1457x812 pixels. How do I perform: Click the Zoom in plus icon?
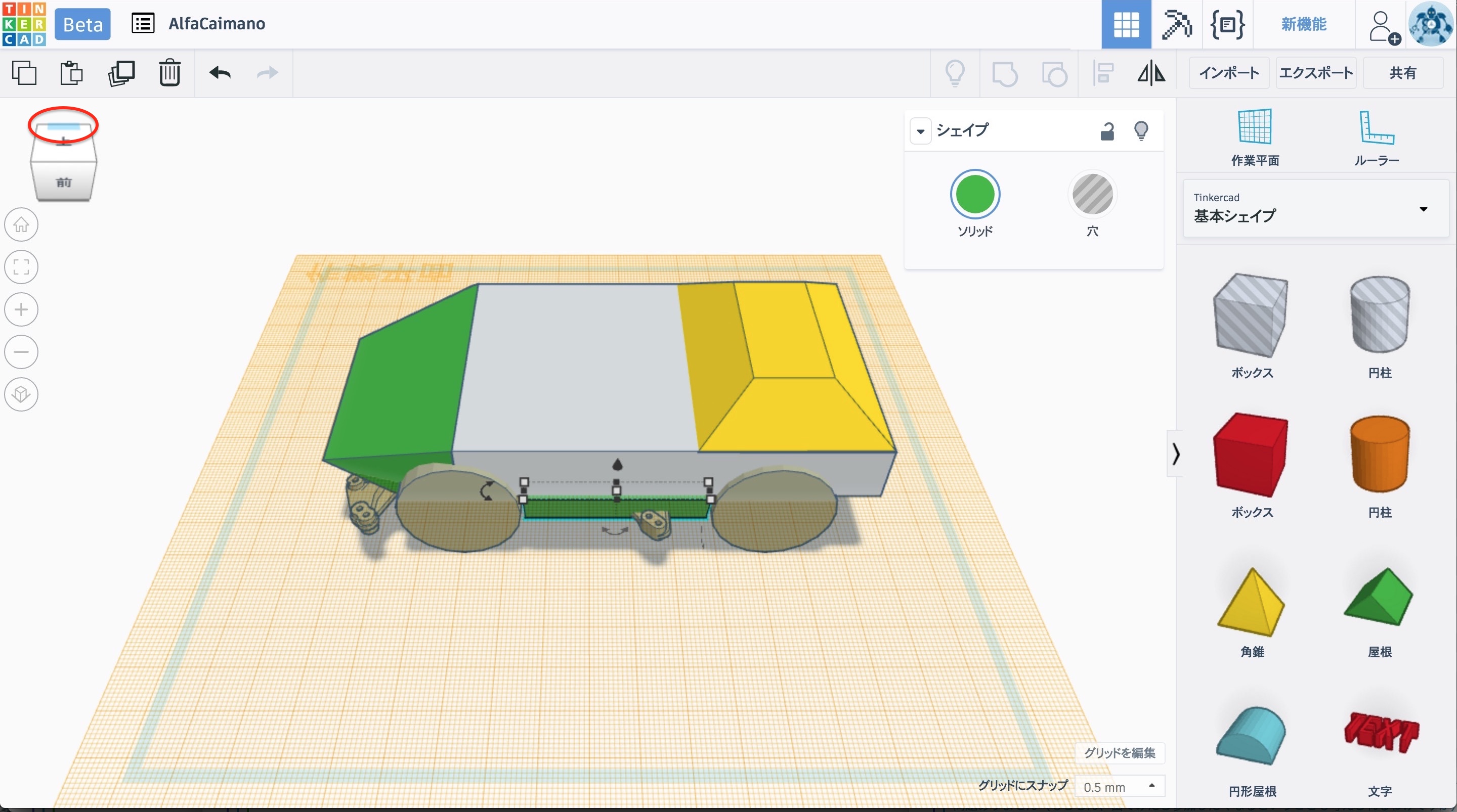pyautogui.click(x=21, y=309)
